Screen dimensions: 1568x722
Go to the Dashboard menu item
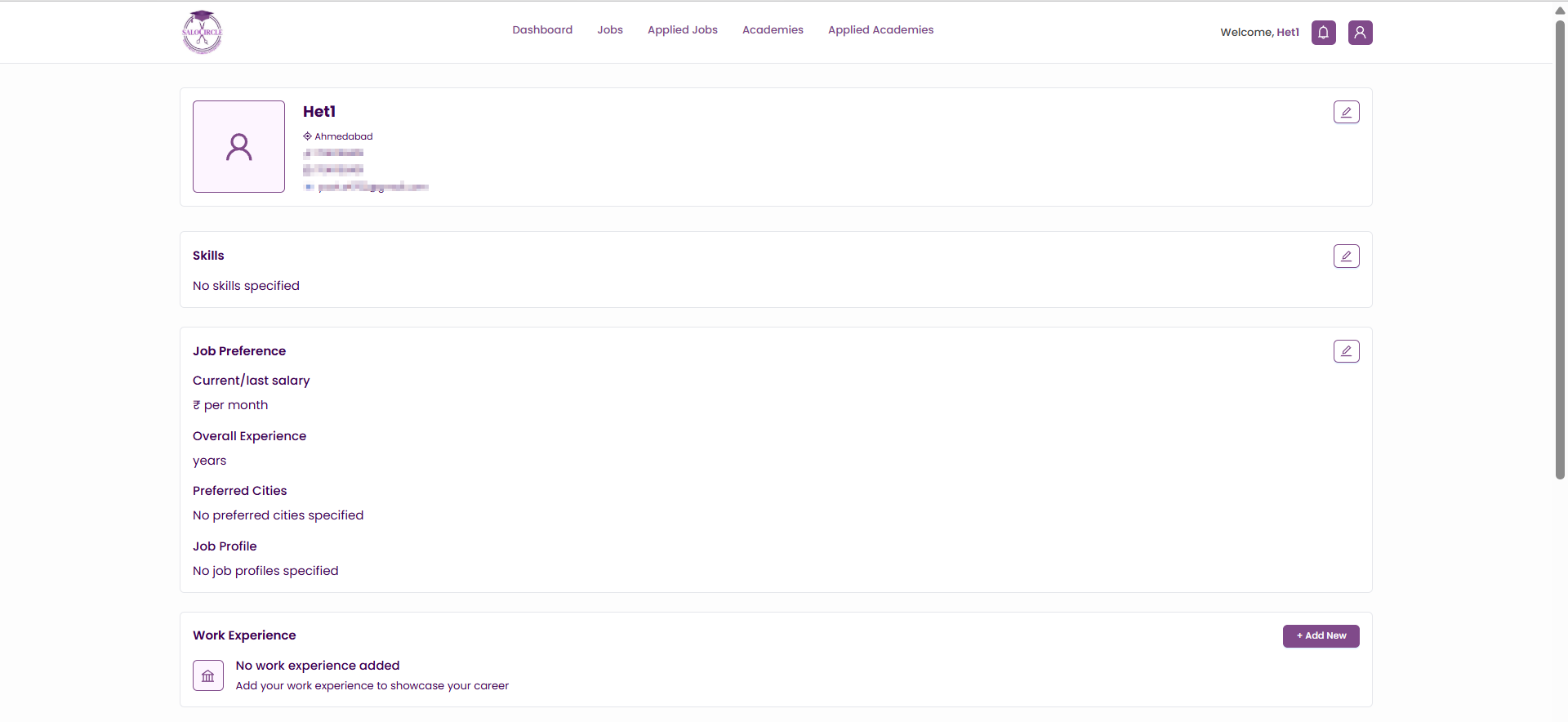[x=542, y=30]
